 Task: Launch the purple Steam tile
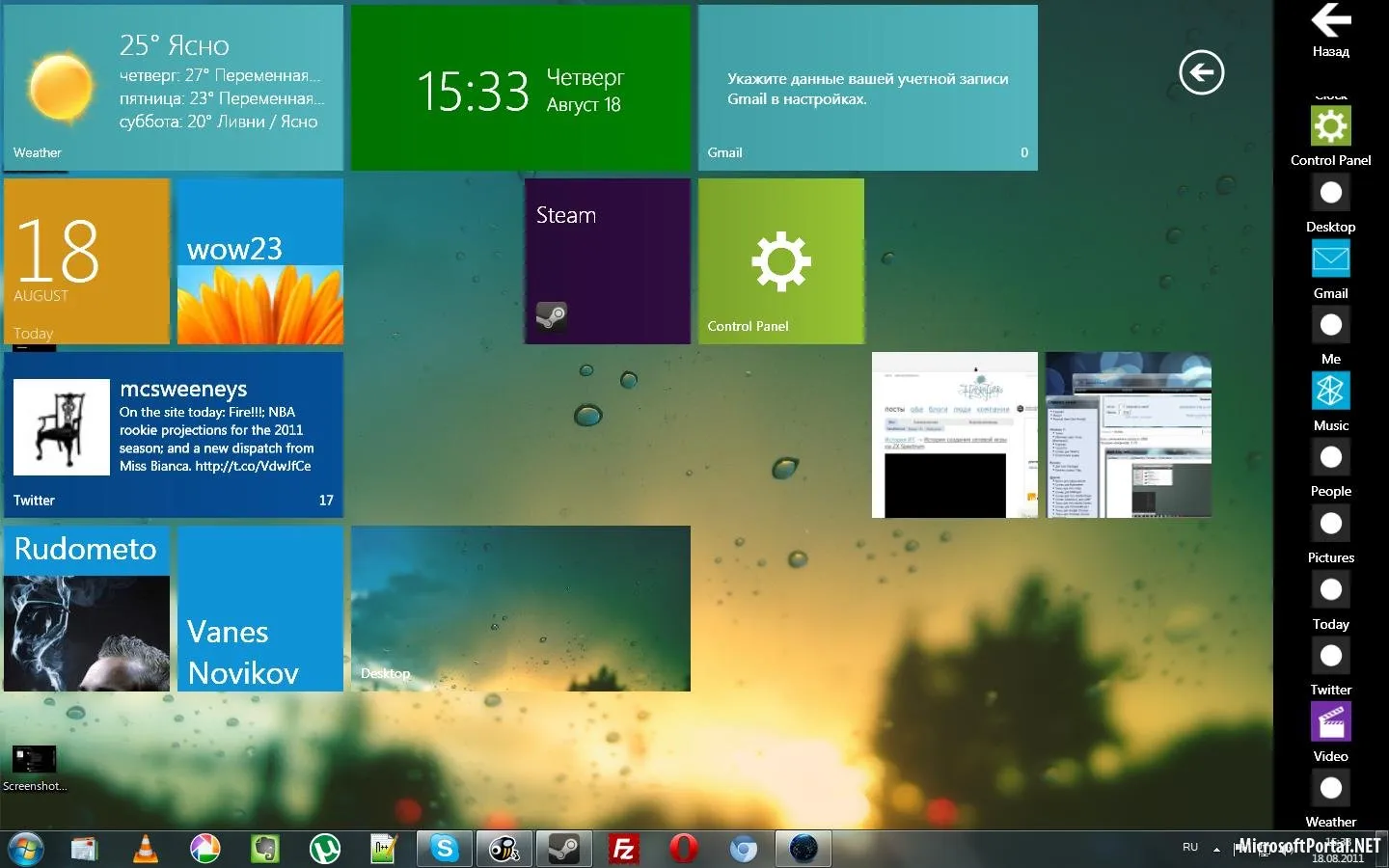[x=608, y=261]
